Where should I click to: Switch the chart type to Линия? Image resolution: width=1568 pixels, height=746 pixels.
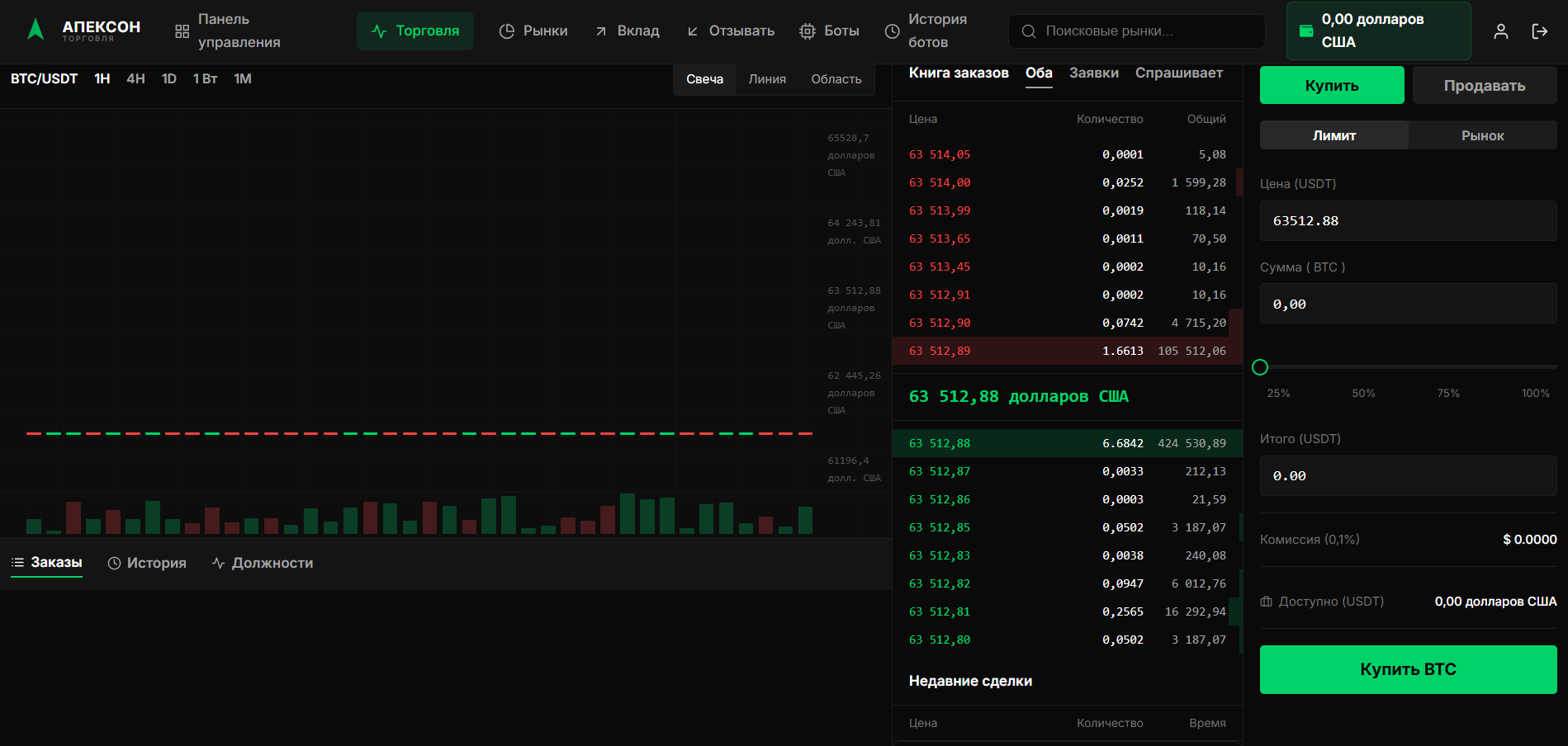767,79
